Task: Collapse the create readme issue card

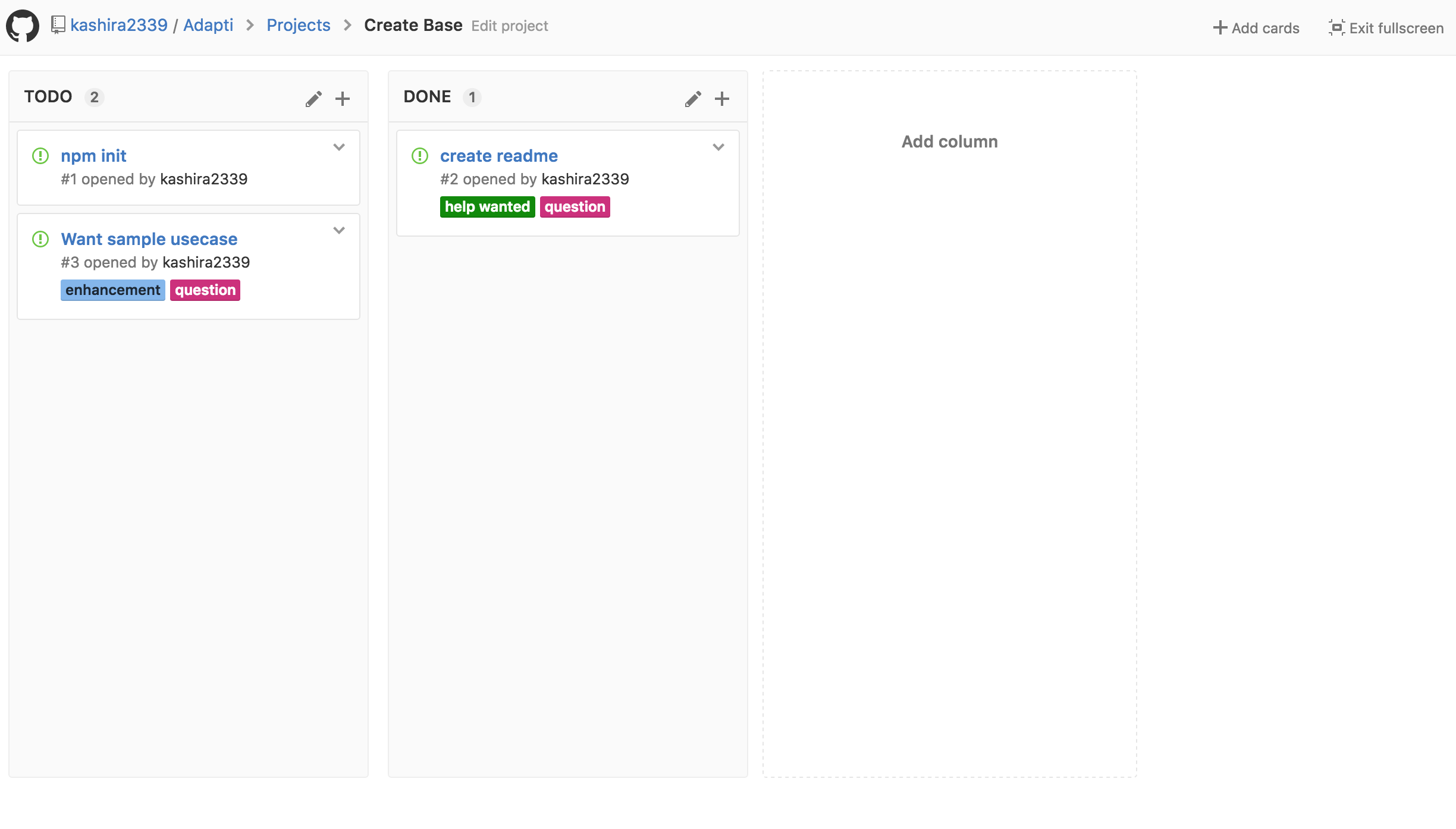Action: tap(718, 147)
